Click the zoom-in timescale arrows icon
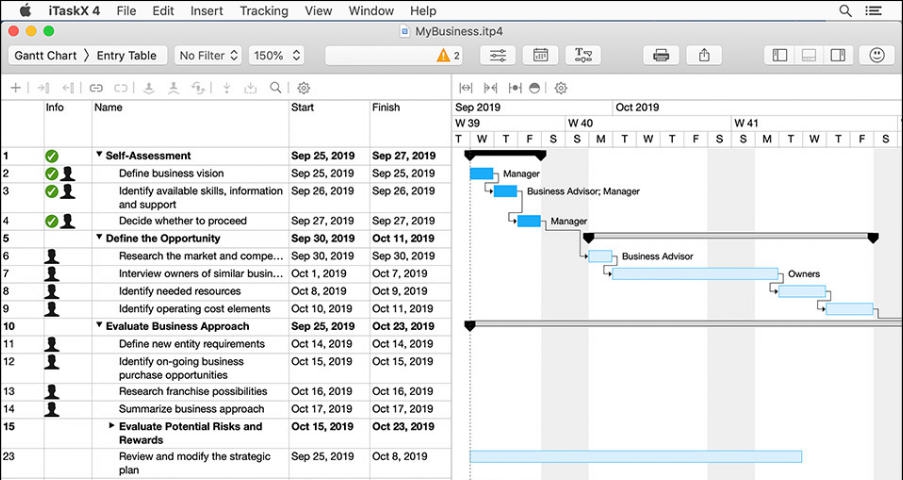The width and height of the screenshot is (903, 480). (x=491, y=88)
